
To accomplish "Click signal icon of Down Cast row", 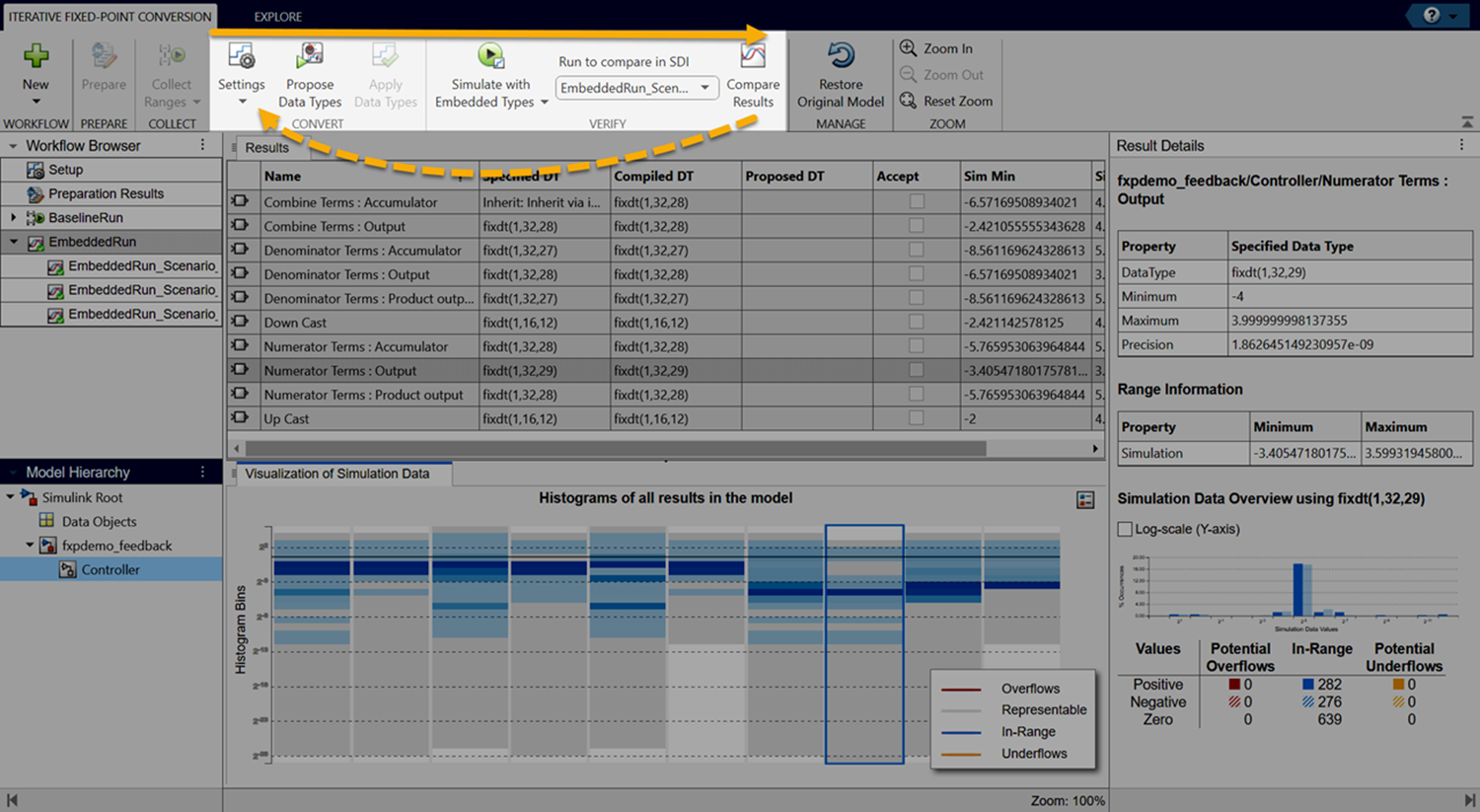I will click(x=240, y=323).
